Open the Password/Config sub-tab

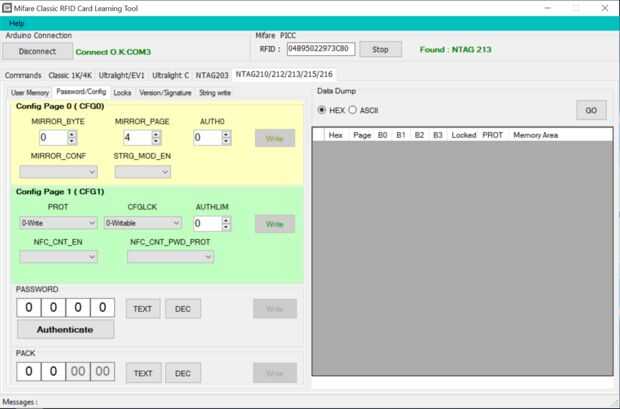81,92
